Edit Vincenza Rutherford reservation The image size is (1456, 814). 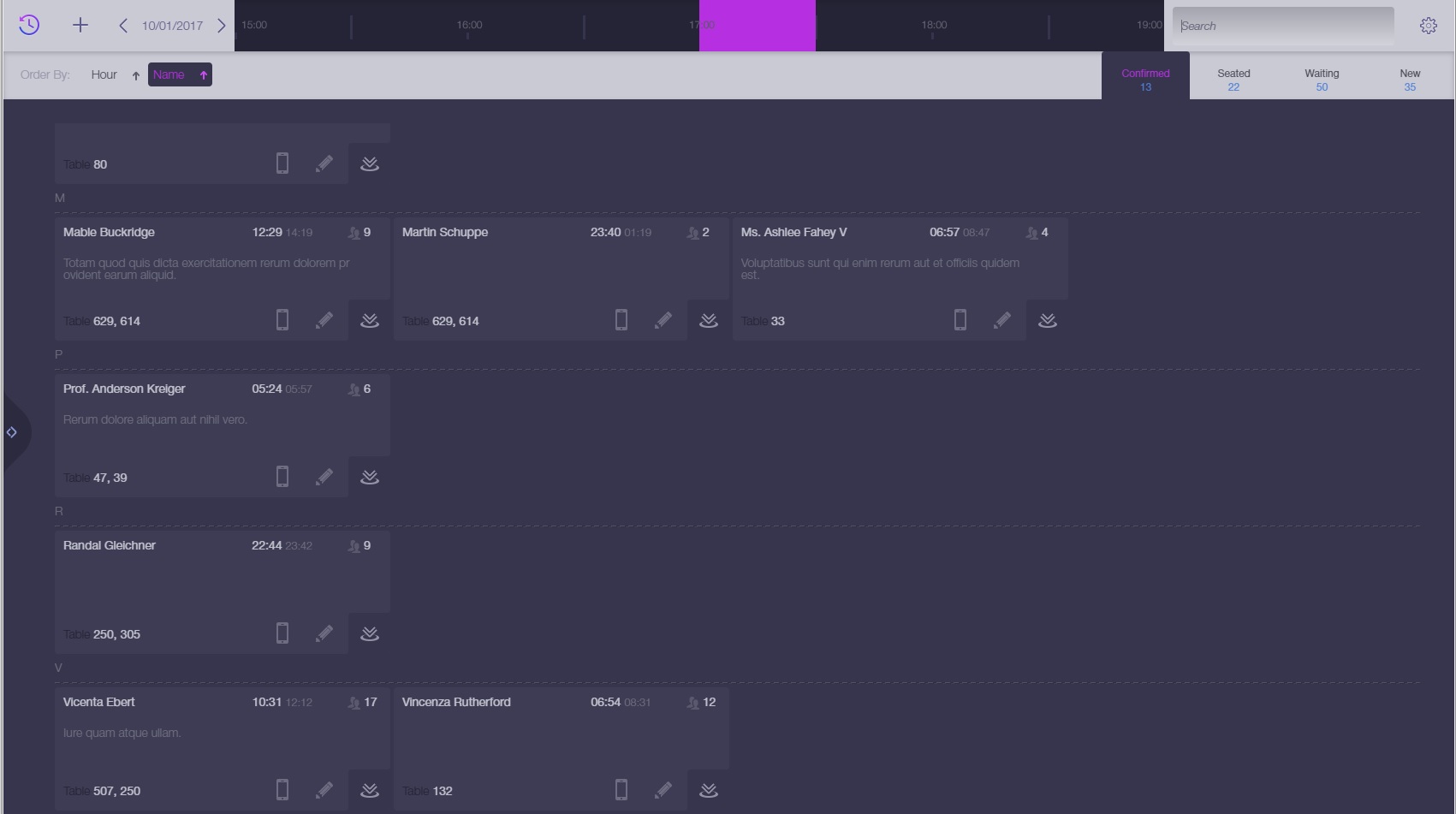click(663, 790)
